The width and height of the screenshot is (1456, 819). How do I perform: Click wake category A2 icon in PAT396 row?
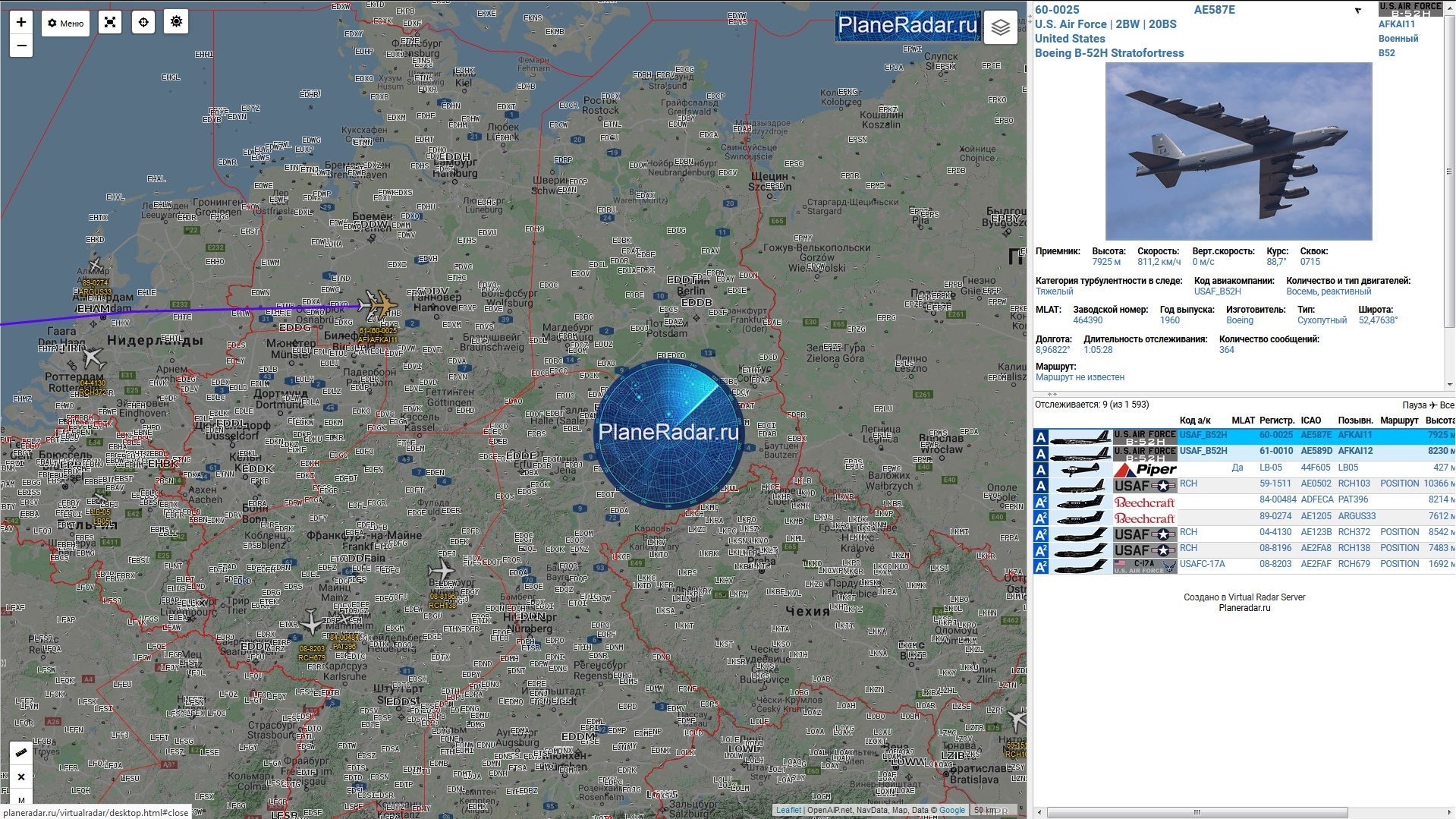click(x=1041, y=502)
